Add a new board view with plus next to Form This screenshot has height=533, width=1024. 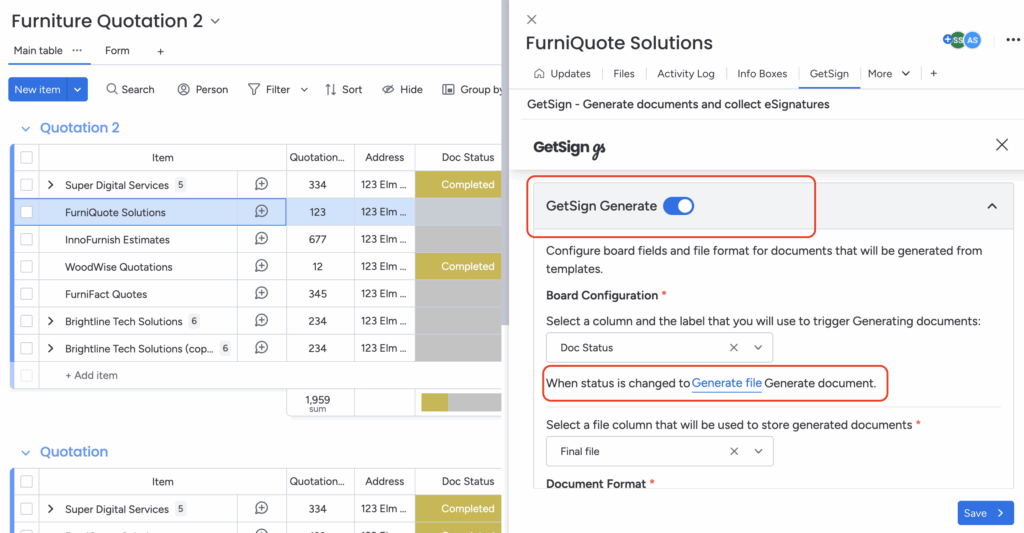pyautogui.click(x=160, y=52)
